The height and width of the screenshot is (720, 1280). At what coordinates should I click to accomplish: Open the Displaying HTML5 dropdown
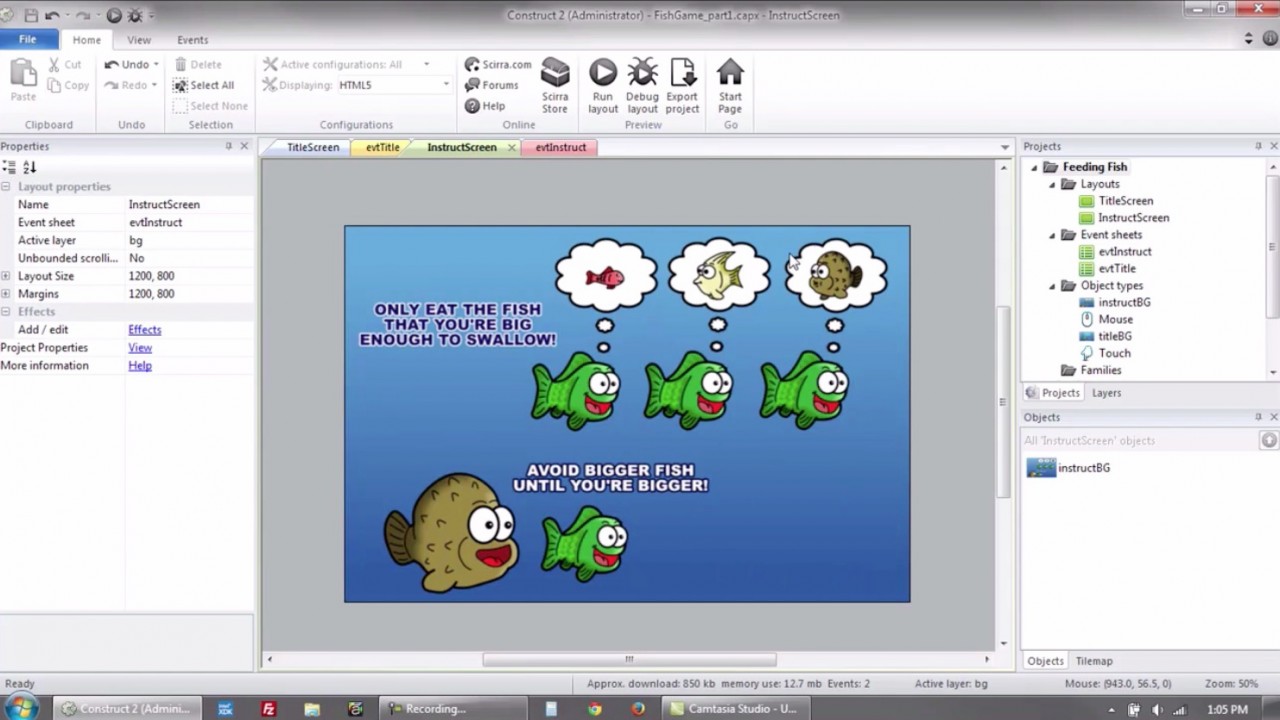click(446, 85)
